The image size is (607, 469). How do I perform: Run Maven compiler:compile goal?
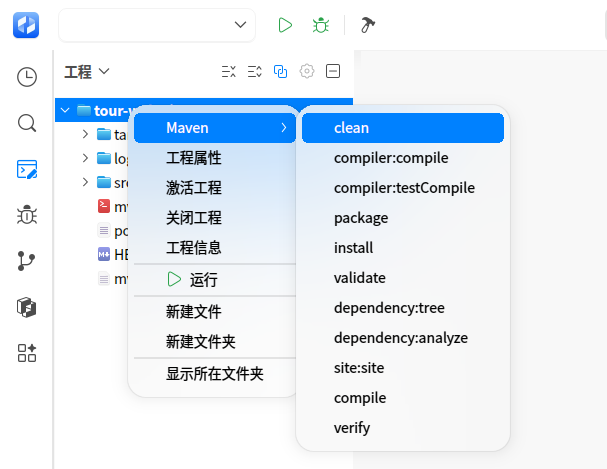pyautogui.click(x=403, y=158)
